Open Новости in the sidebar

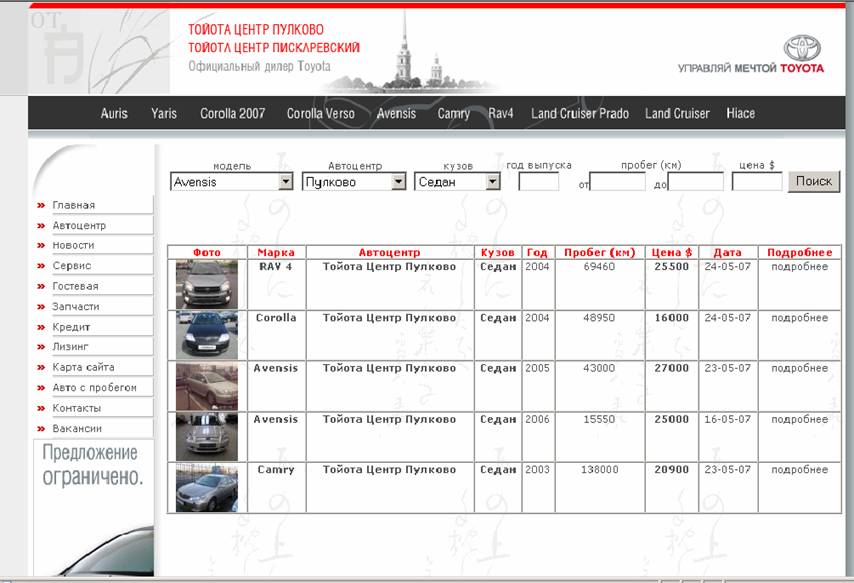[x=73, y=246]
